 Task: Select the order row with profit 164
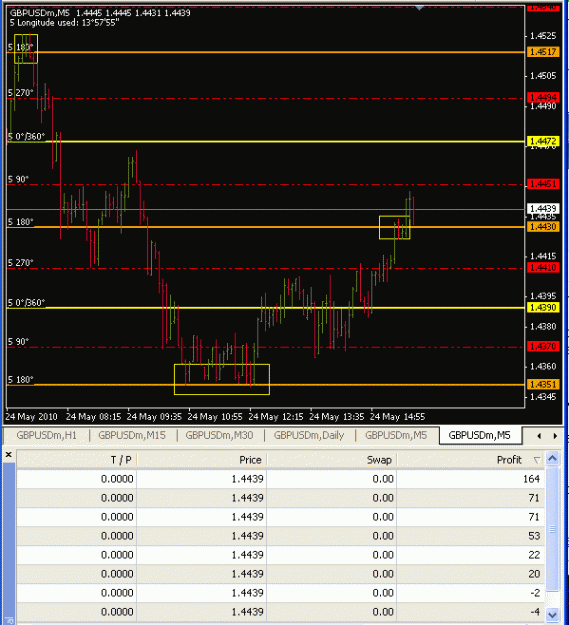[x=281, y=479]
